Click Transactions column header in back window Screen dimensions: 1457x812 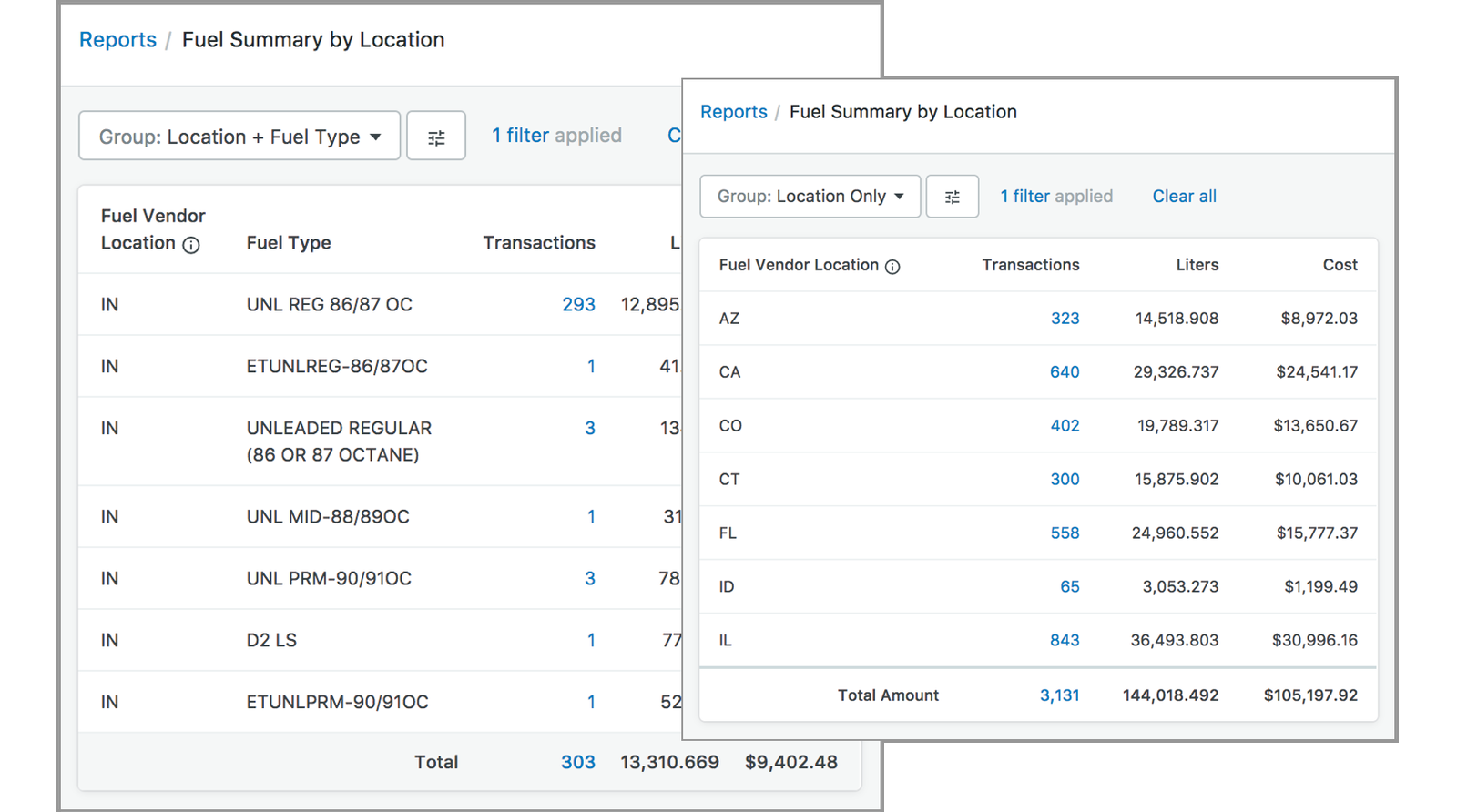[539, 243]
